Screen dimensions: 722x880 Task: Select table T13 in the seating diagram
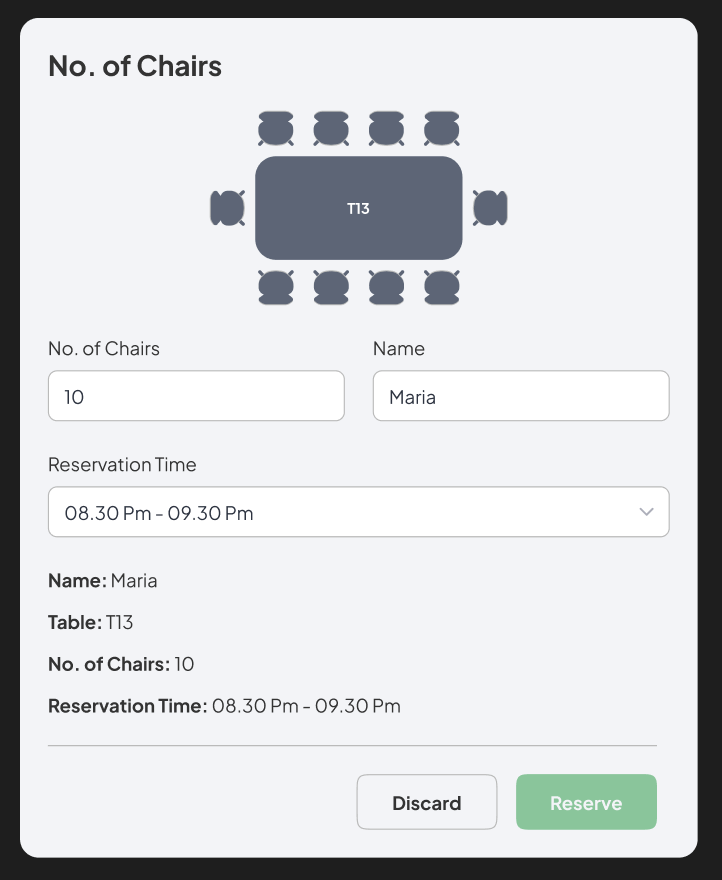pos(358,207)
